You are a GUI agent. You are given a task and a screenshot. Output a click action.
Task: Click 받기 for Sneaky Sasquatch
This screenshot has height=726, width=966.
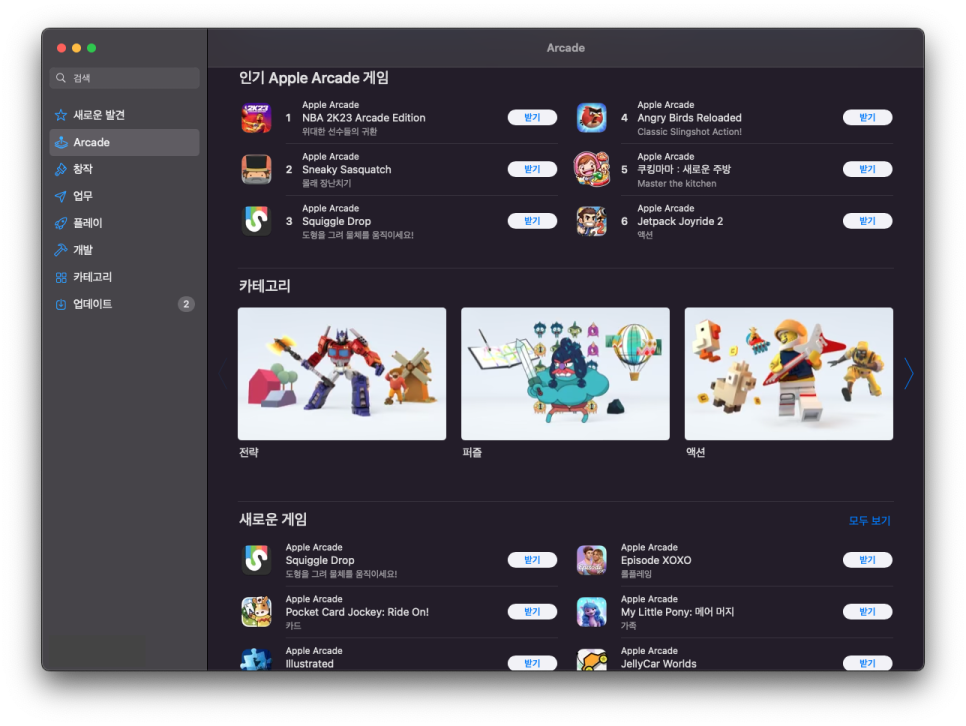532,169
